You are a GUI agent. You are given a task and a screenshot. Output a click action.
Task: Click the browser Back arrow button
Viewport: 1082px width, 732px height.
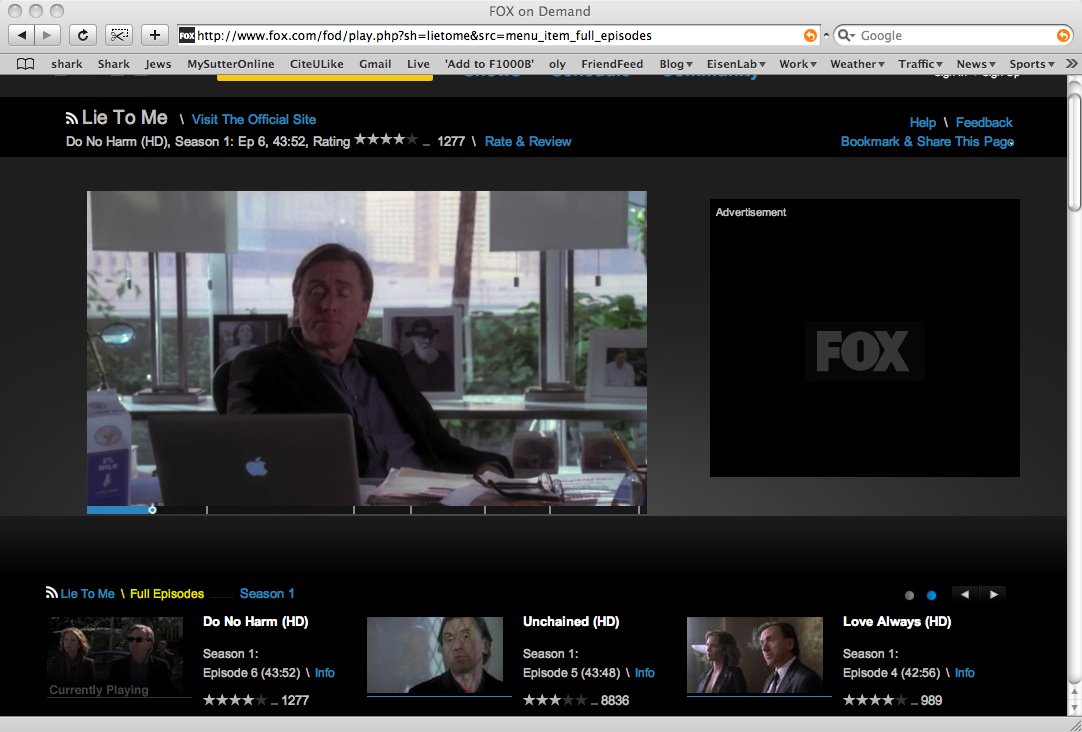22,35
